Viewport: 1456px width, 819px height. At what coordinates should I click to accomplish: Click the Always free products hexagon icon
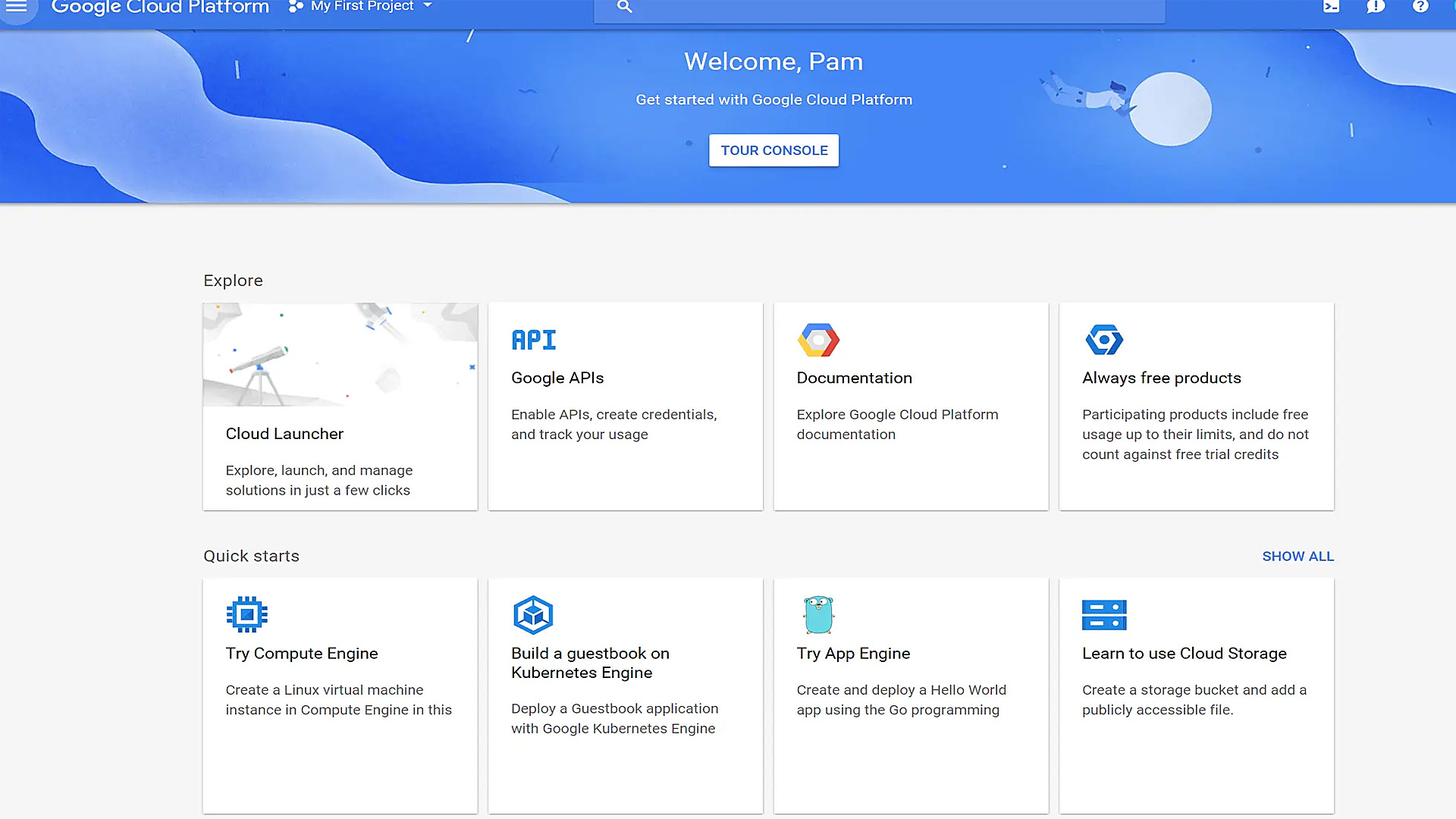point(1104,340)
